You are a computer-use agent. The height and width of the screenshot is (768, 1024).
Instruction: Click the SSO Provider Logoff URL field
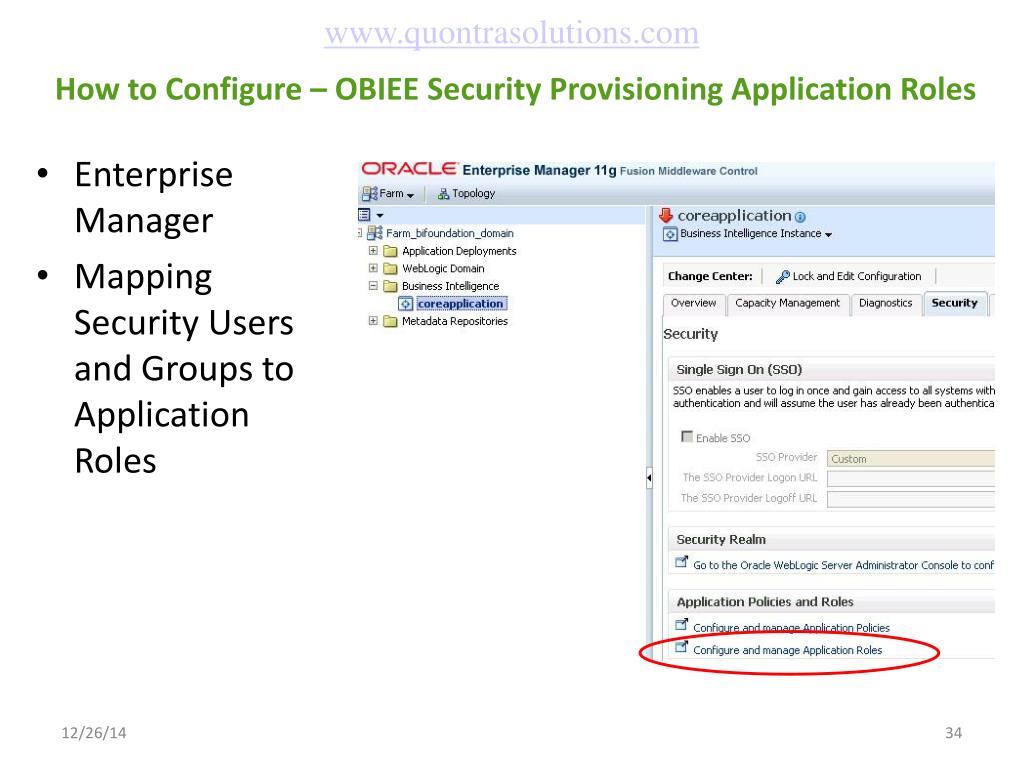[911, 499]
